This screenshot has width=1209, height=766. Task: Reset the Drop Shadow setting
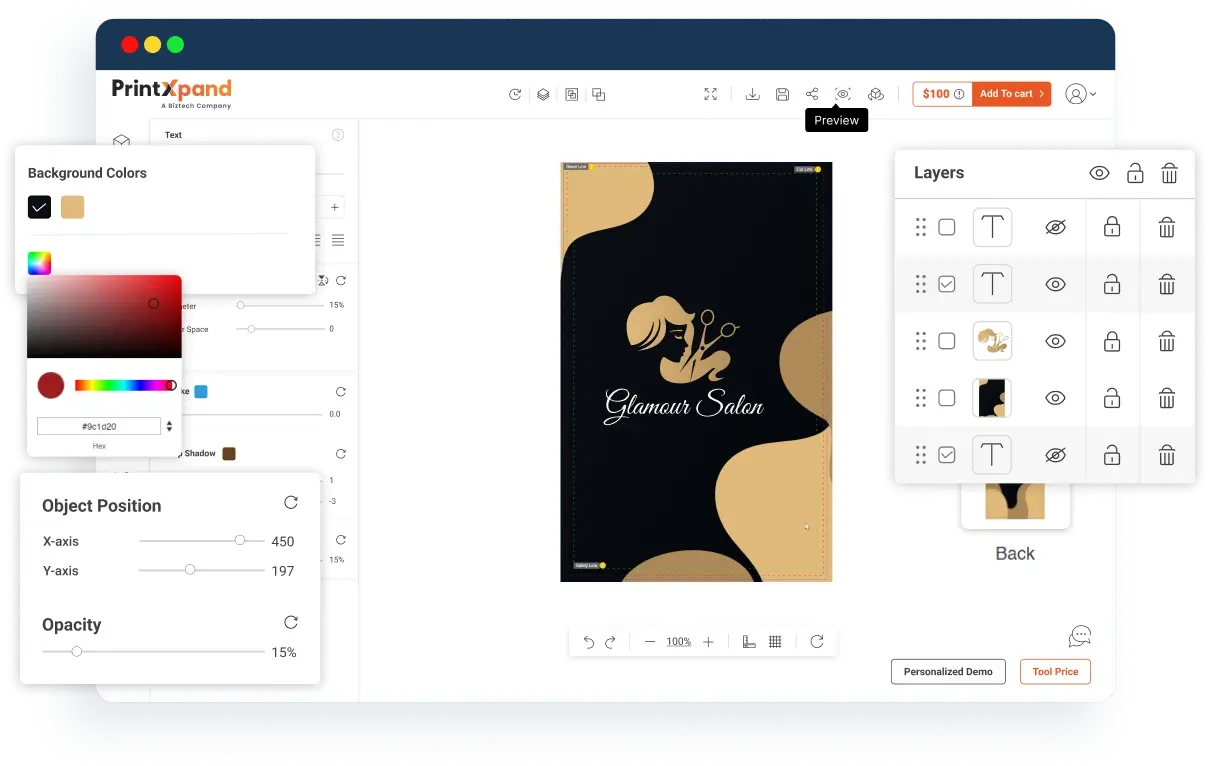click(x=341, y=454)
